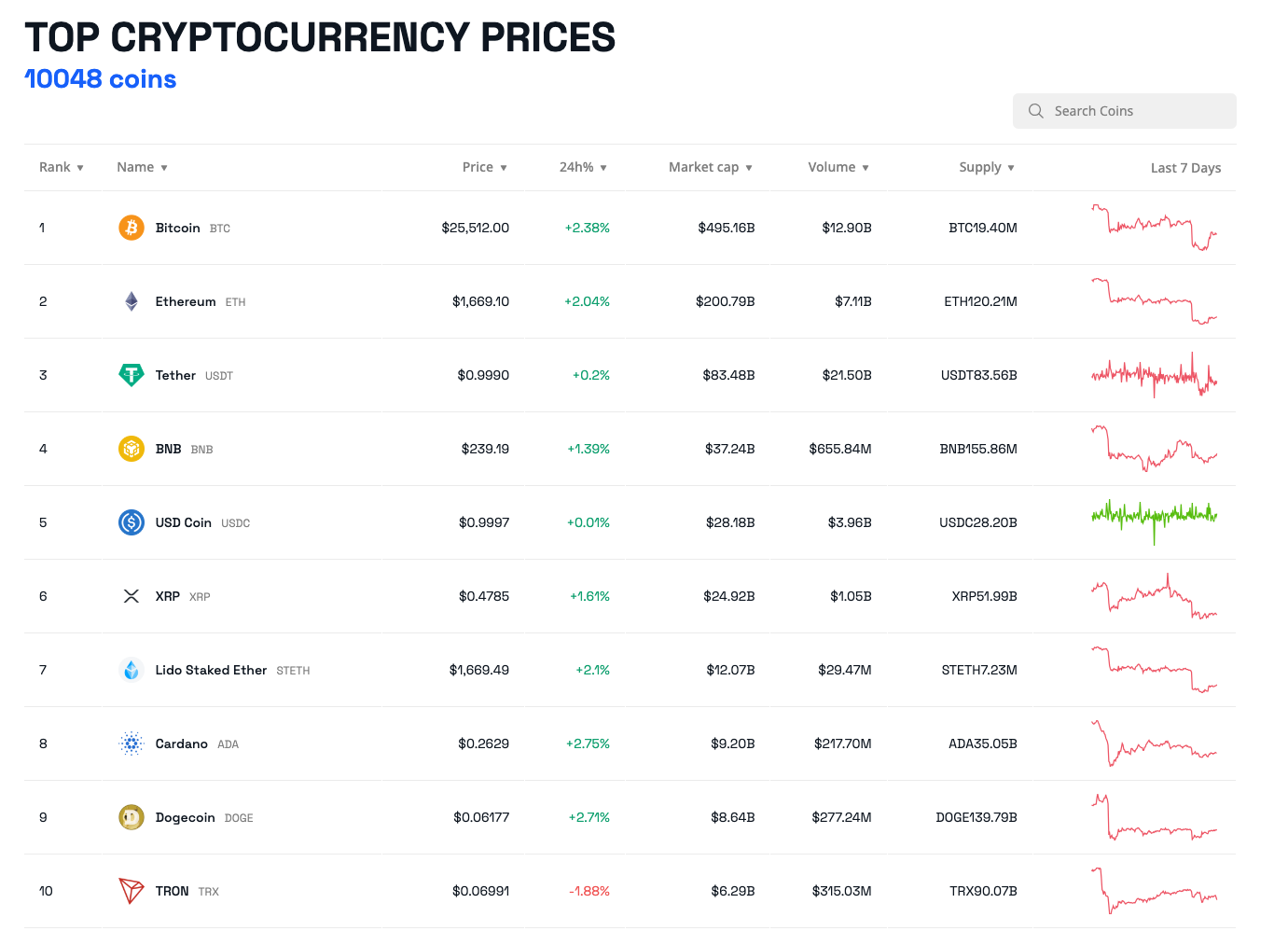1288x931 pixels.
Task: Sort by Volume column header
Action: 838,167
